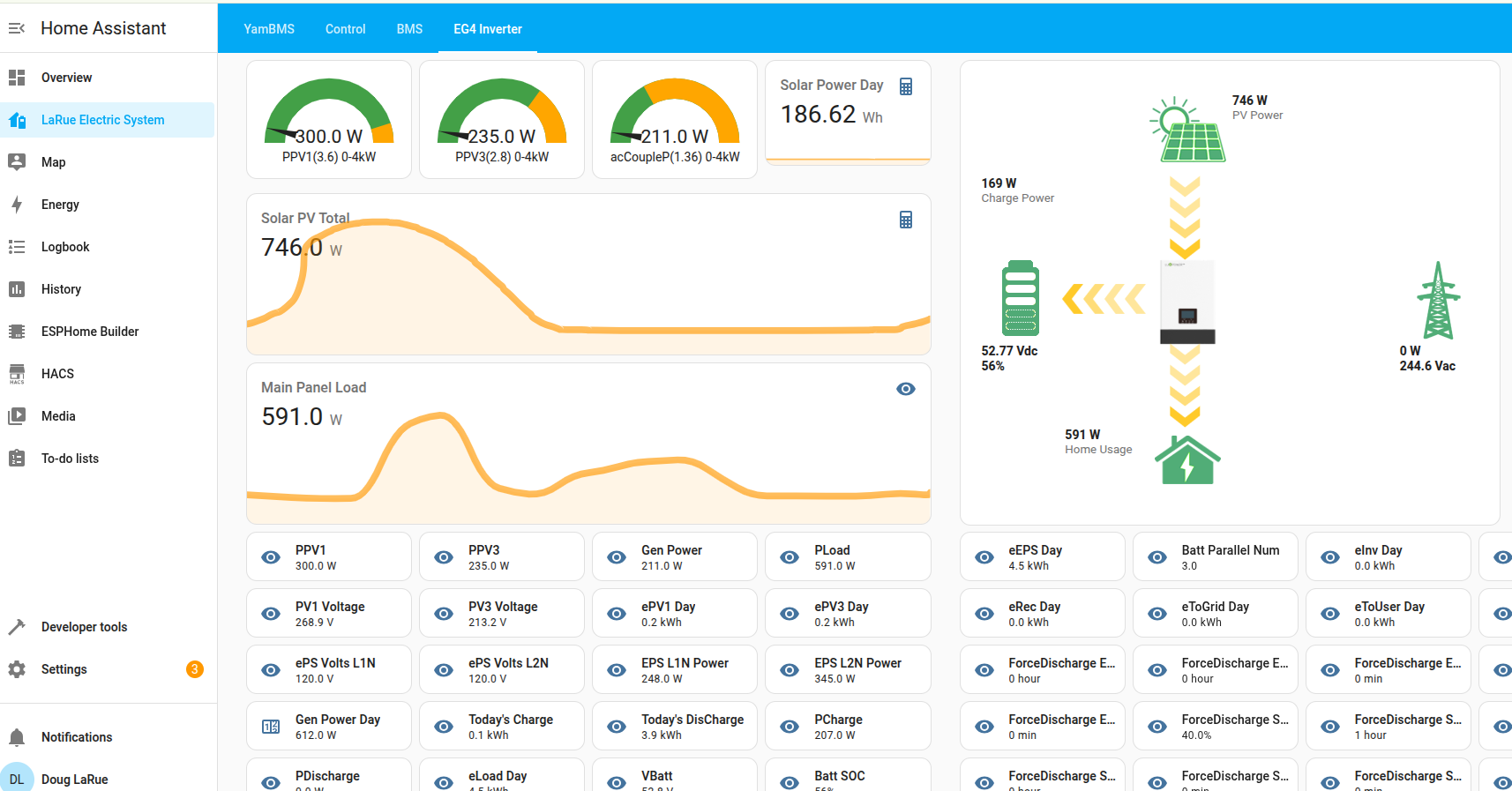Open ESPHome Builder
The image size is (1512, 791).
click(x=108, y=332)
